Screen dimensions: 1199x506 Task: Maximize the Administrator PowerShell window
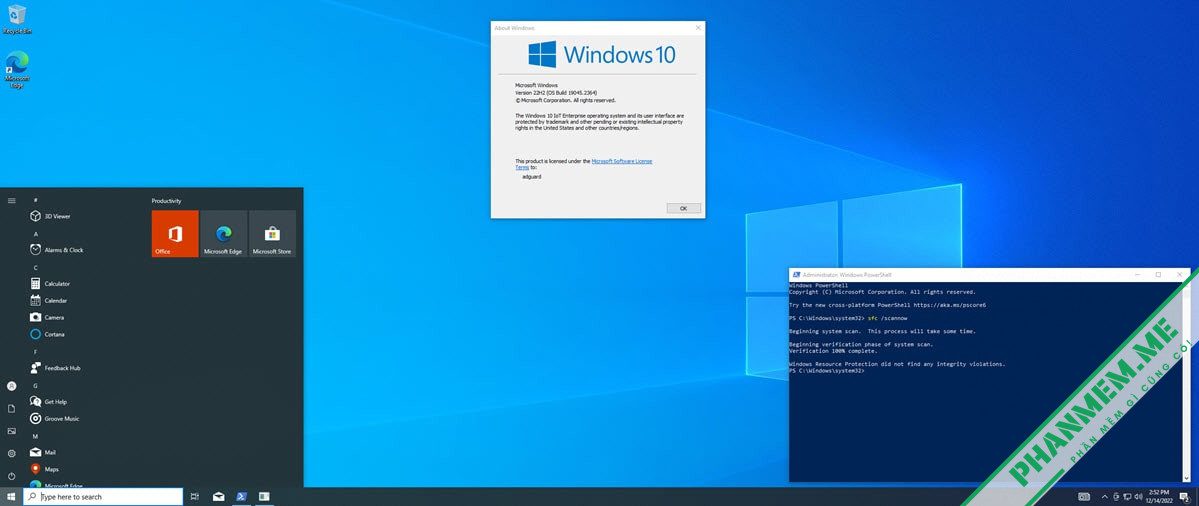(1158, 274)
